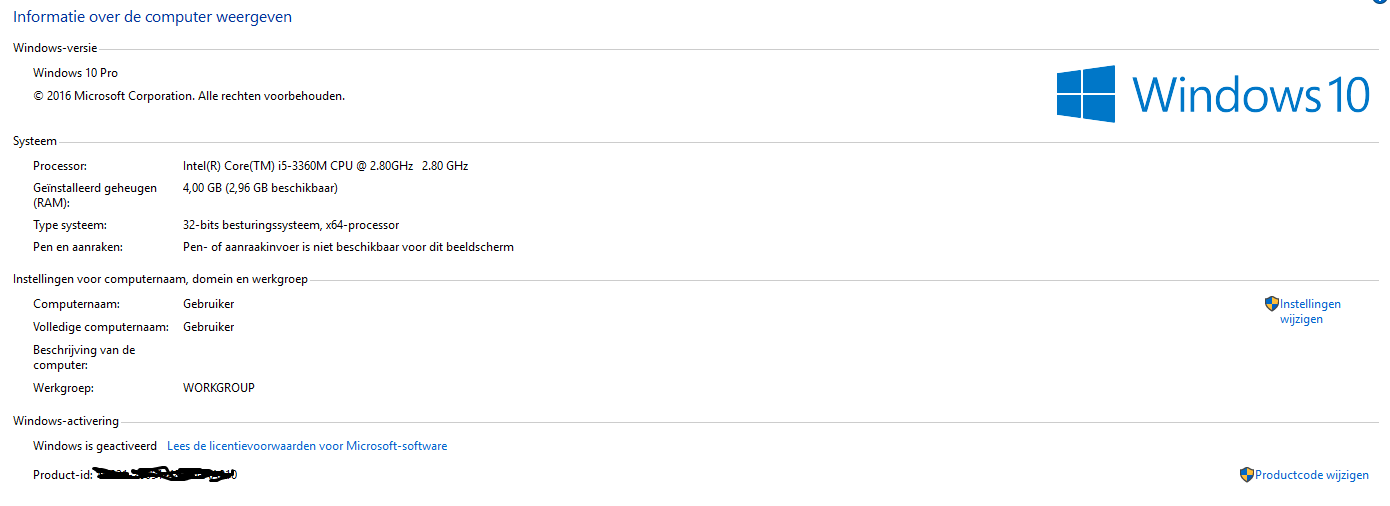Click the Intel Core i5-3360M processor value
This screenshot has height=506, width=1390.
tap(325, 166)
